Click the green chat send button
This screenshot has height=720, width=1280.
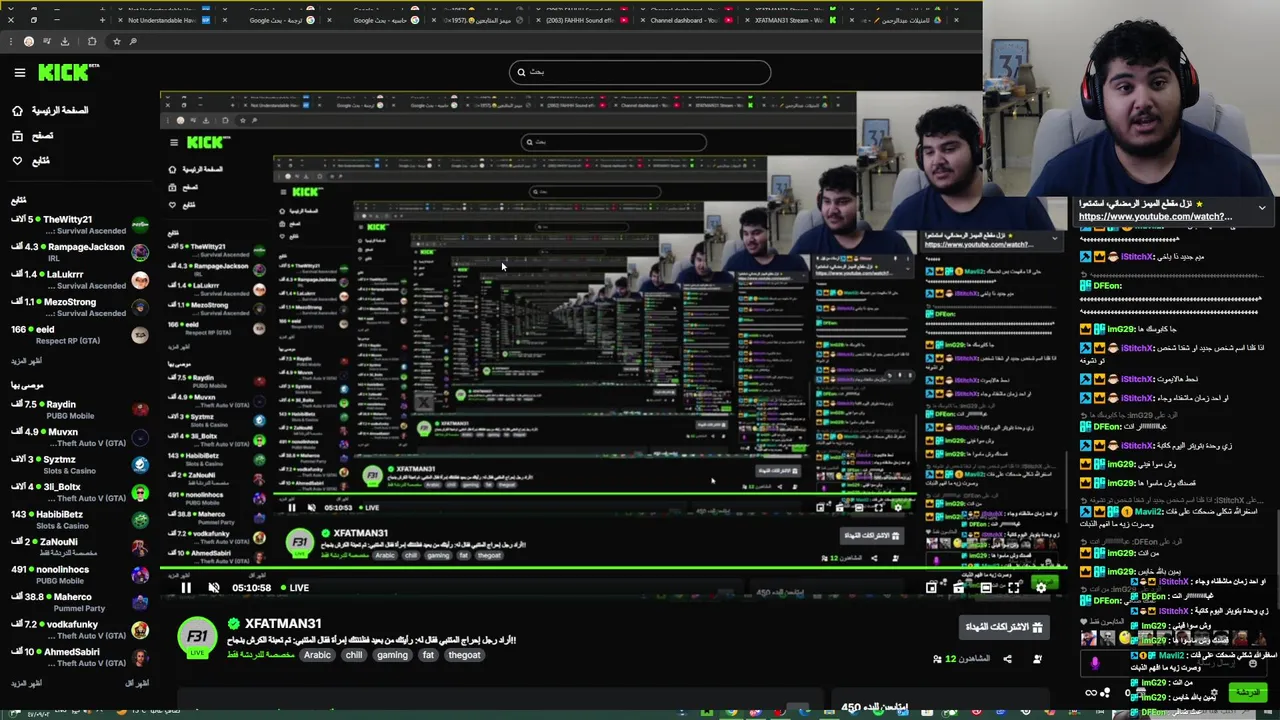click(x=1247, y=692)
